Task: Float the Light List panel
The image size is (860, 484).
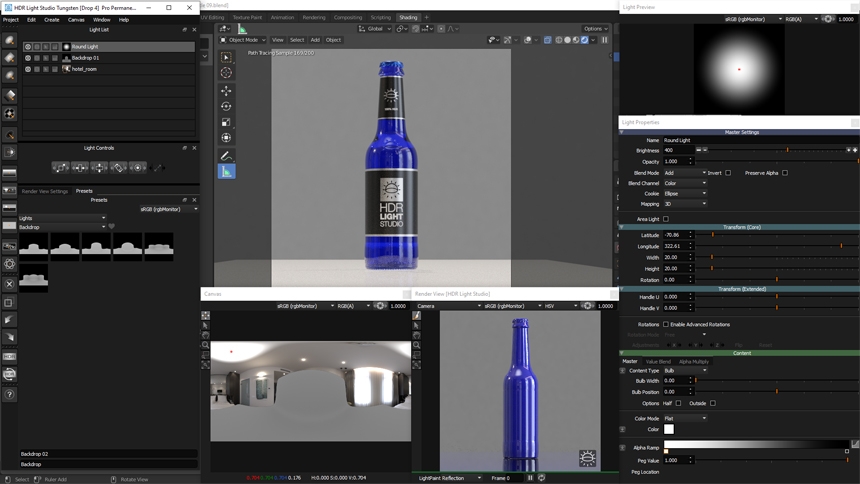Action: (184, 30)
